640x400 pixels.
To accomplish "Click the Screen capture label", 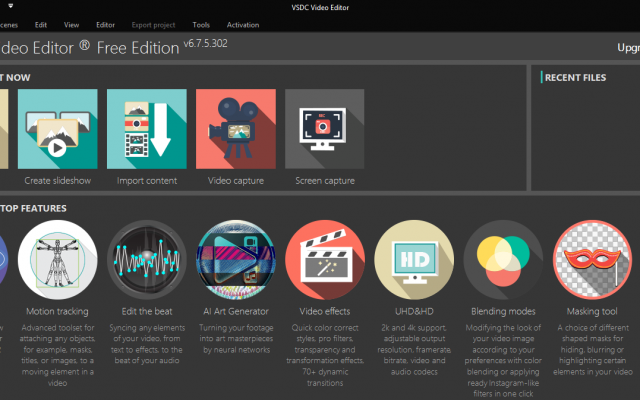I will click(325, 180).
